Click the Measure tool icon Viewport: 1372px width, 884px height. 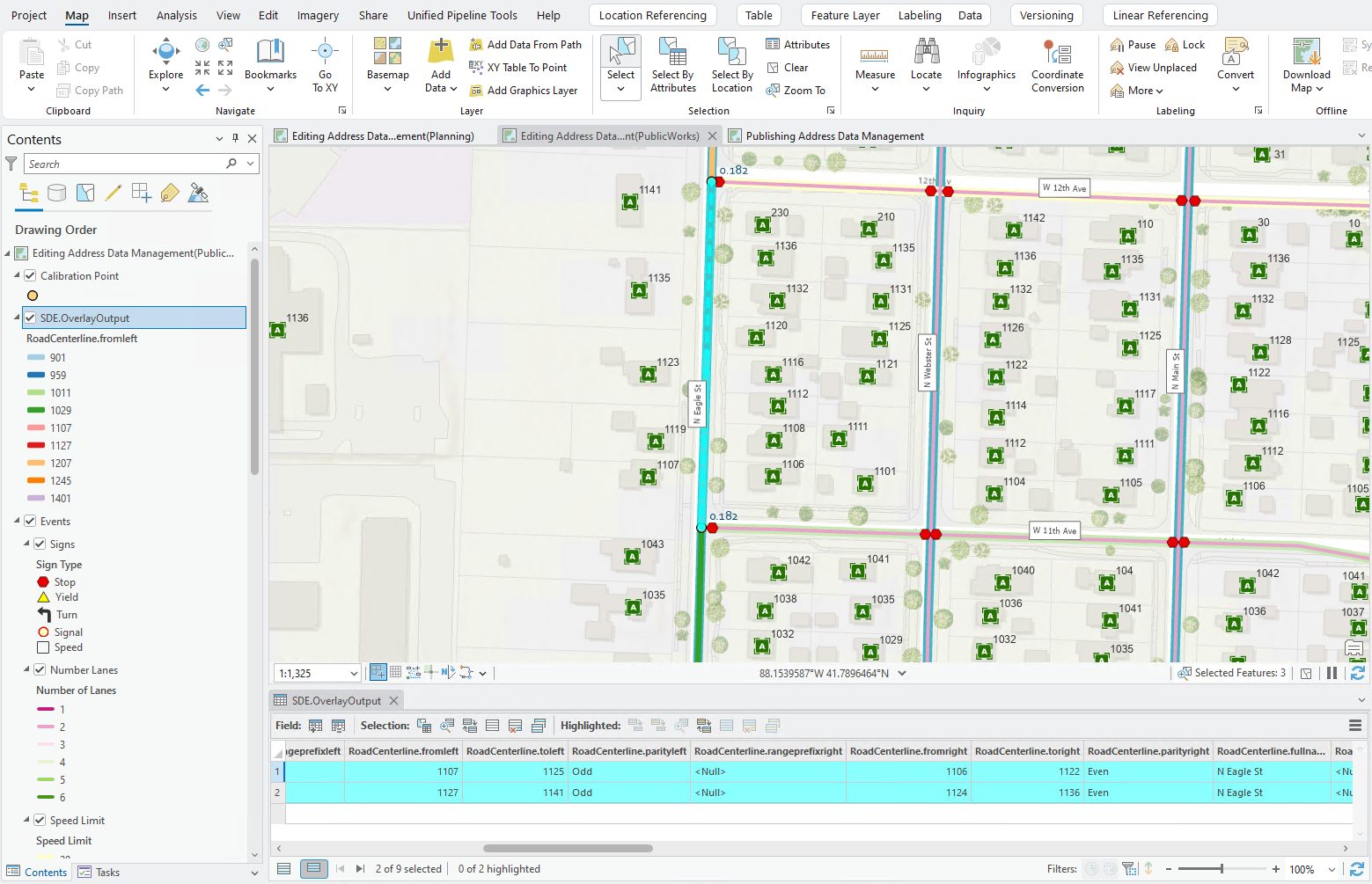(874, 55)
